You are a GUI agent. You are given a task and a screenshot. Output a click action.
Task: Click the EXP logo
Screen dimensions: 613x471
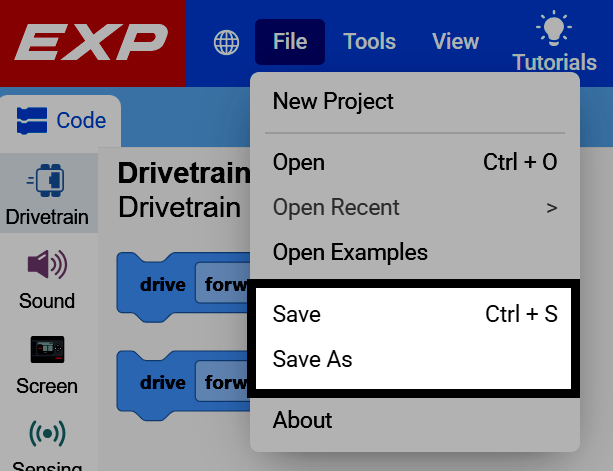pyautogui.click(x=92, y=42)
